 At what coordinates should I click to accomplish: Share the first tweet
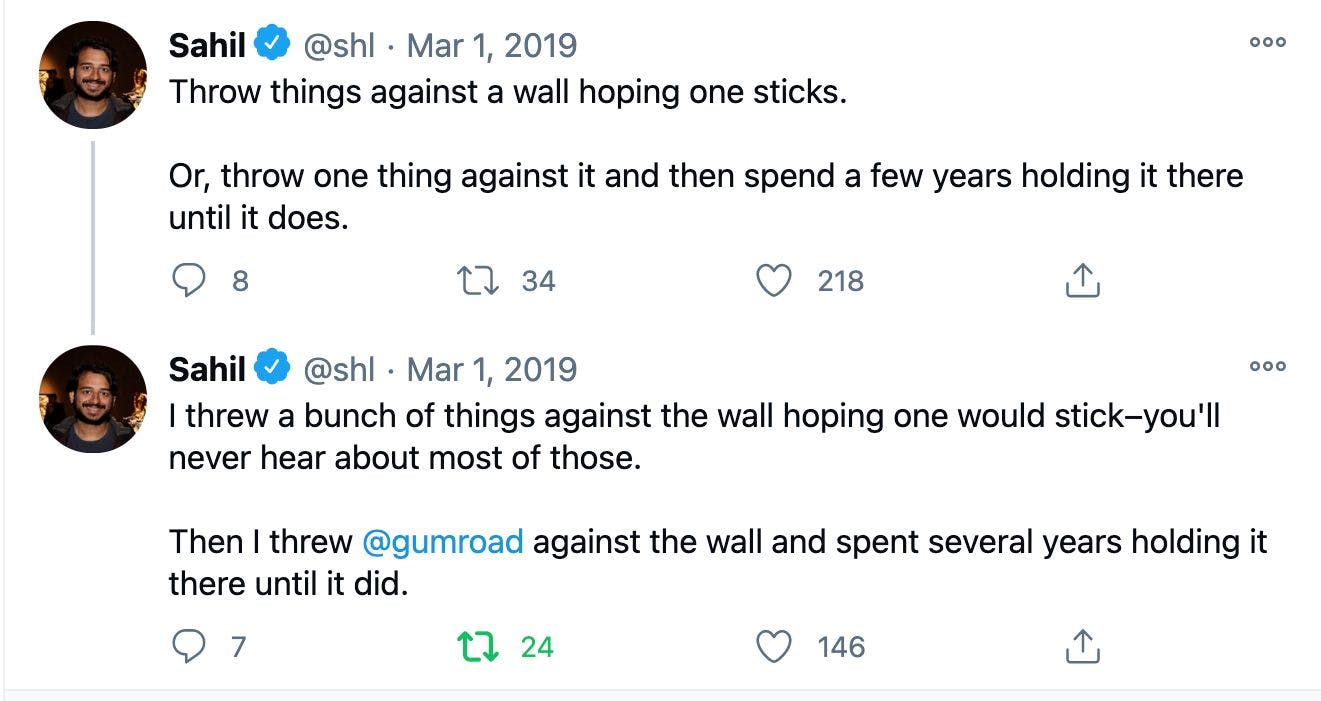tap(1082, 281)
